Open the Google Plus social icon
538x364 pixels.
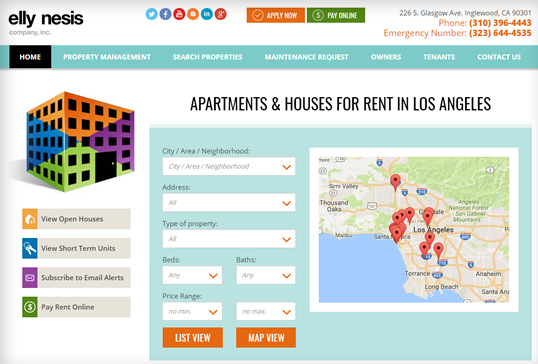221,14
